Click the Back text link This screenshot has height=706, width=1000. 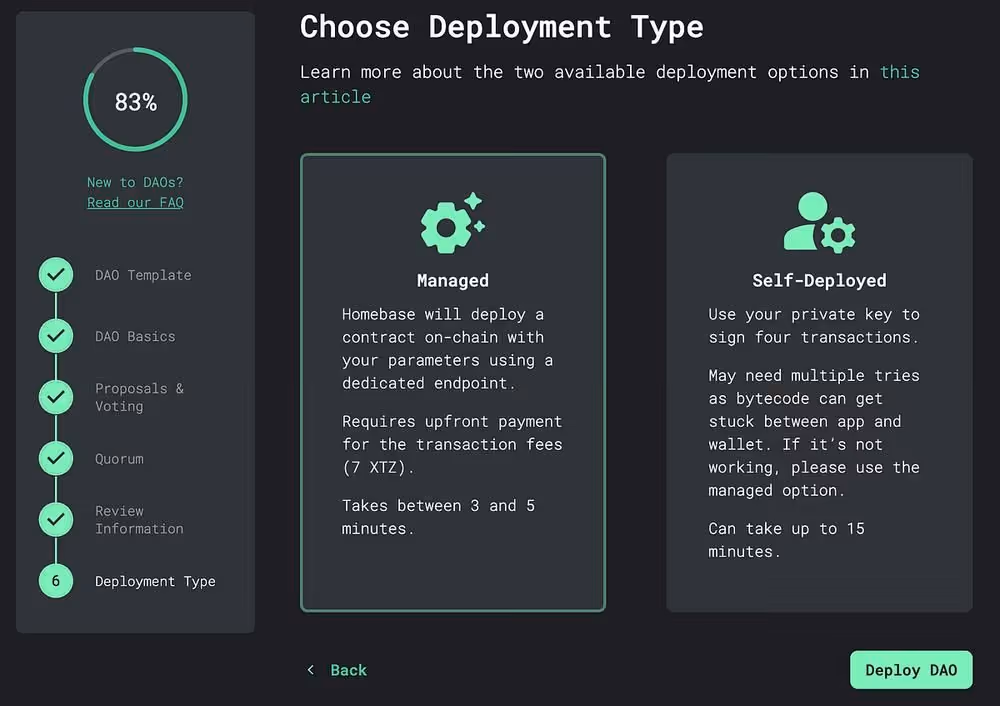click(x=348, y=670)
